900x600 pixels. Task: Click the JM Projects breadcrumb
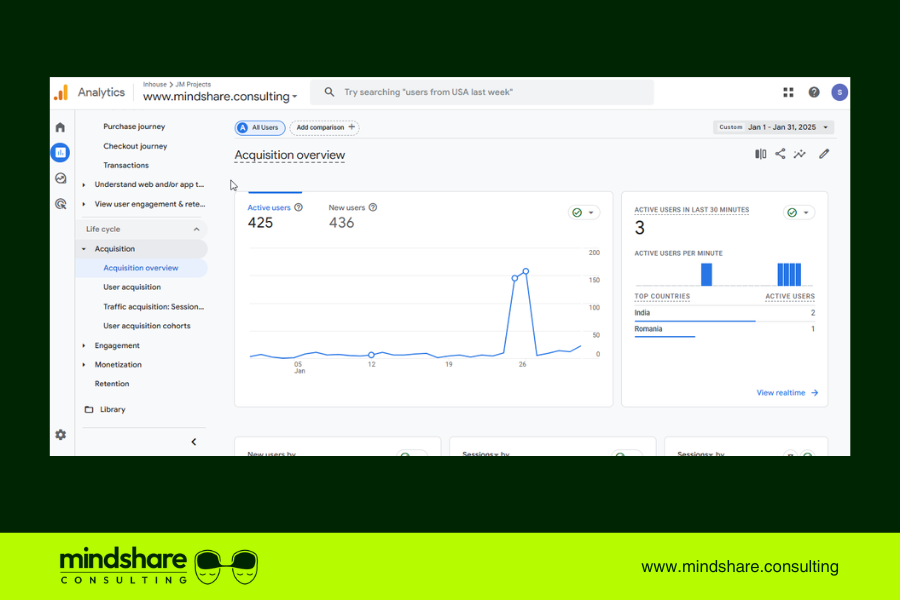[x=193, y=84]
